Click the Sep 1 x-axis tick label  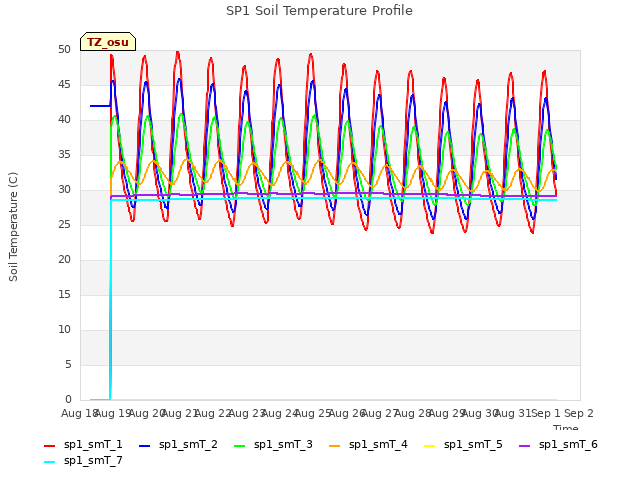546,413
